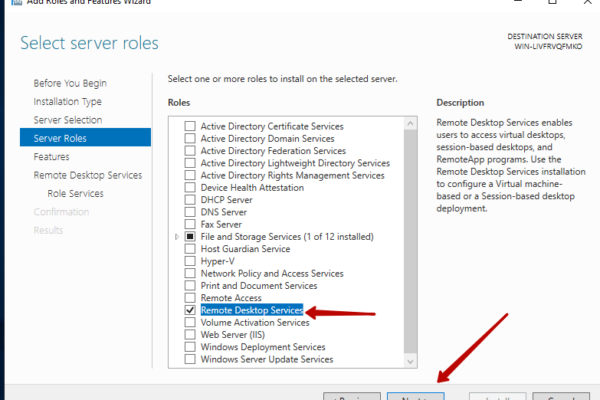Image resolution: width=600 pixels, height=400 pixels.
Task: Select the DNS Server label text
Action: click(223, 212)
